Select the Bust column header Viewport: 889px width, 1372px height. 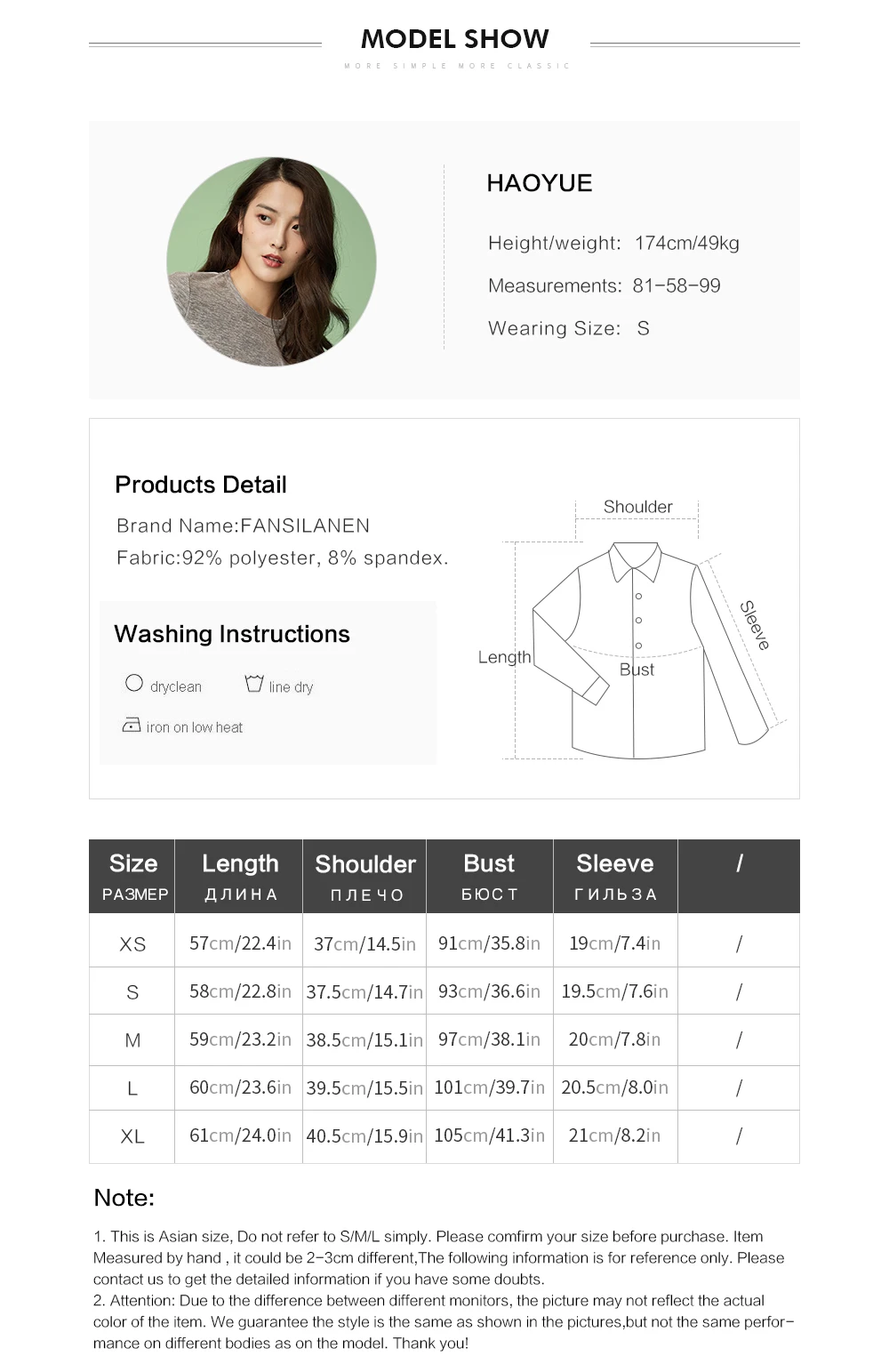point(490,876)
